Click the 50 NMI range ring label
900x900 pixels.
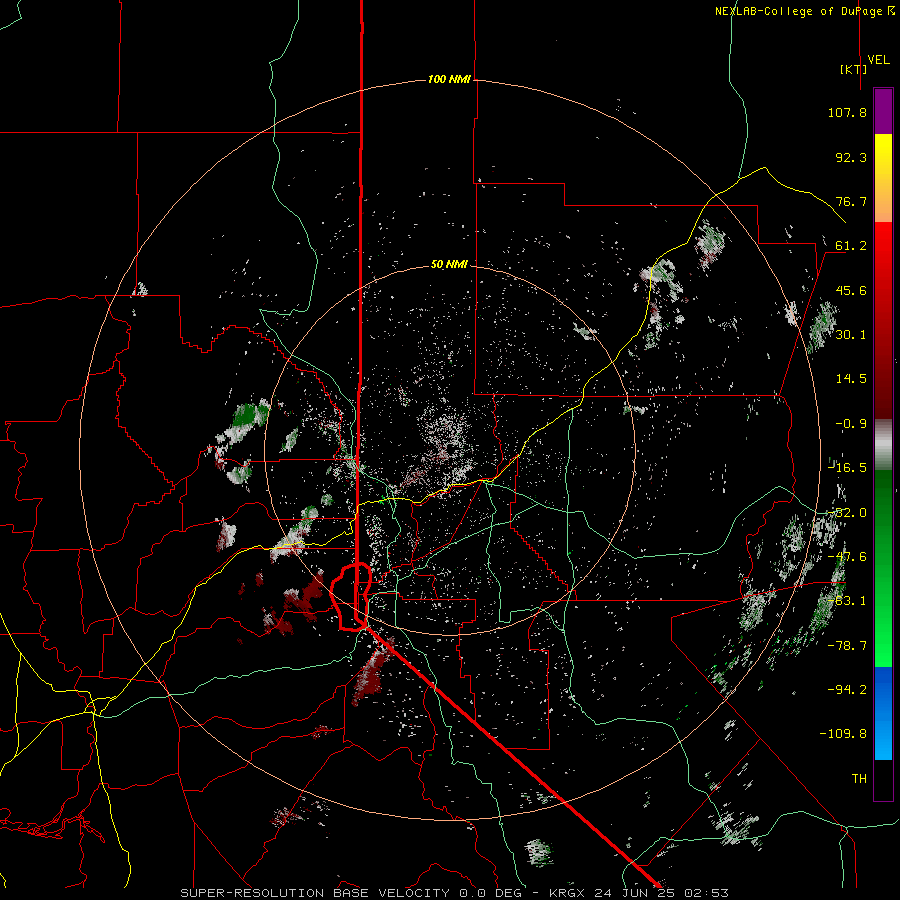pos(449,265)
